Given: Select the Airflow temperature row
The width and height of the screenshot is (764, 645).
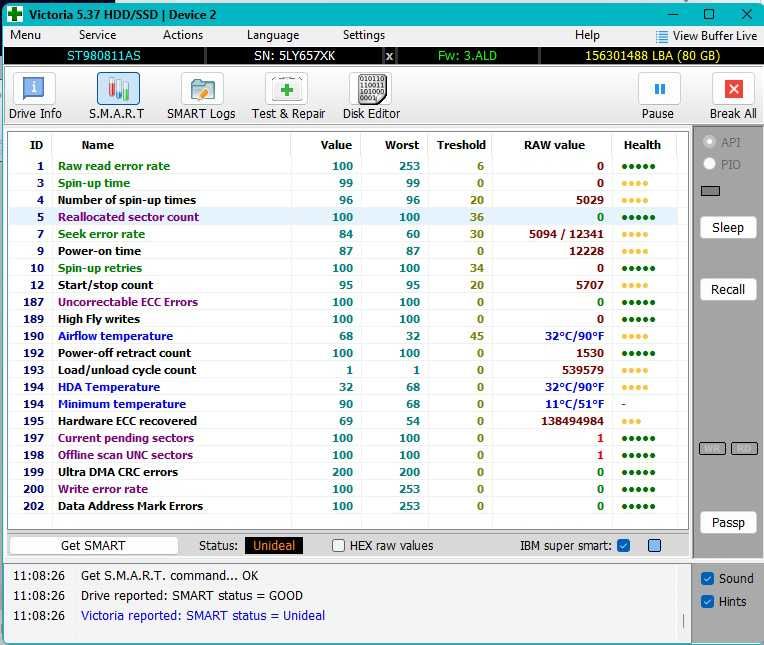Looking at the screenshot, I should tap(343, 336).
